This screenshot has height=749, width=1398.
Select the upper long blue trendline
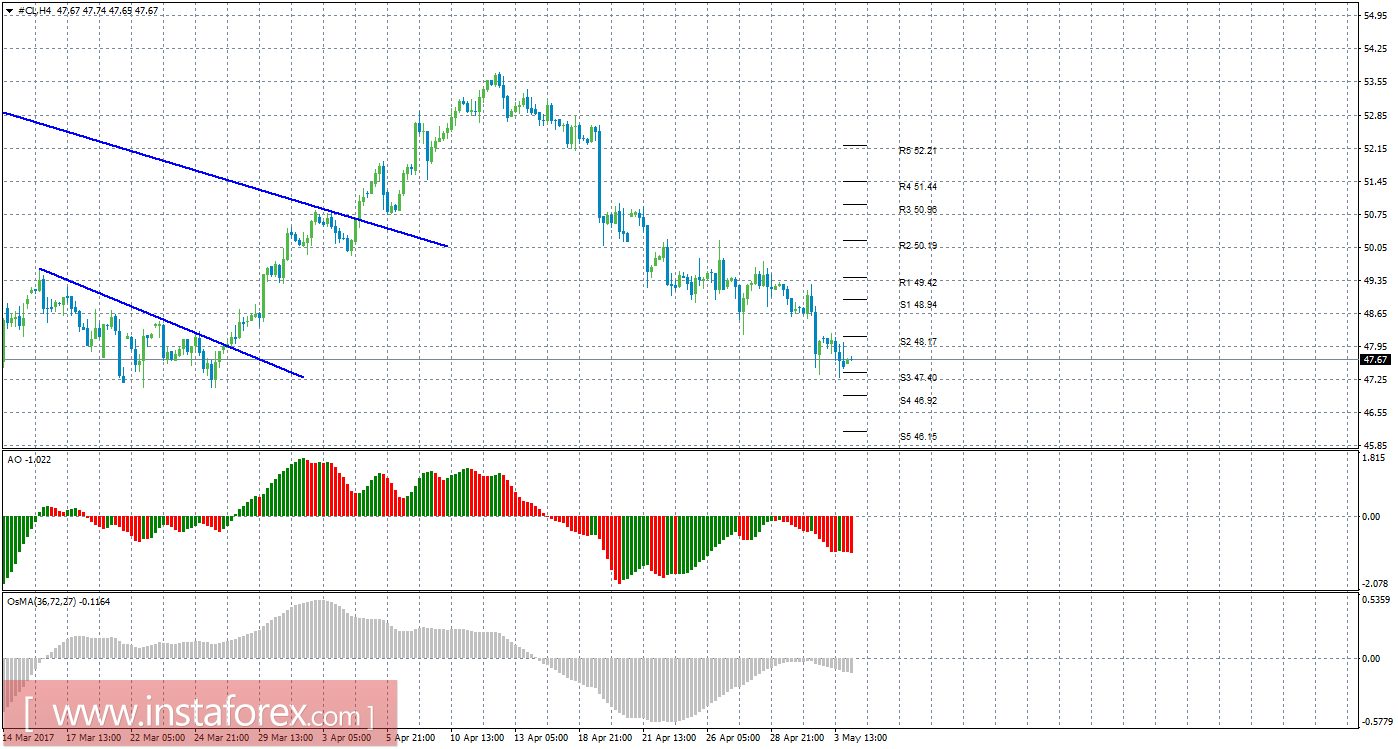pos(224,179)
